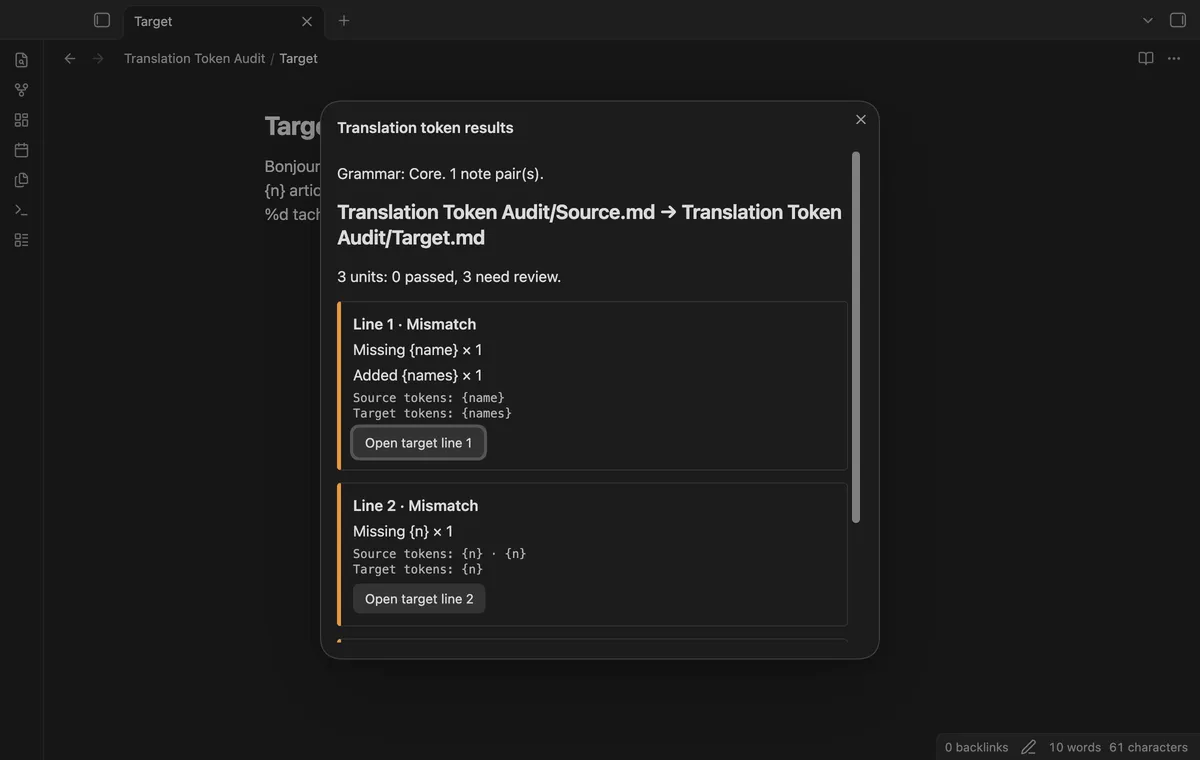This screenshot has width=1200, height=760.
Task: Add a new tab
Action: tap(344, 20)
